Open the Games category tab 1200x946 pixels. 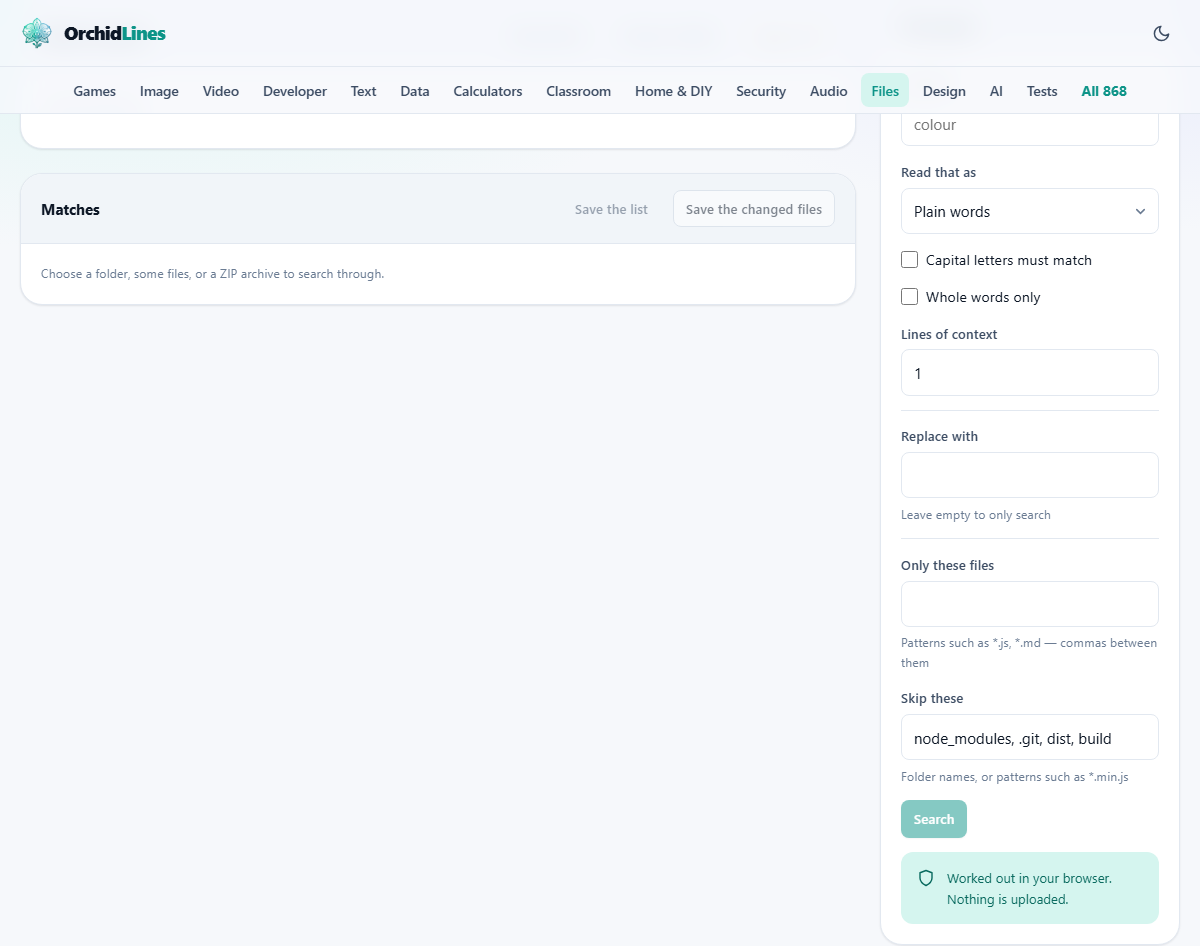click(x=95, y=91)
